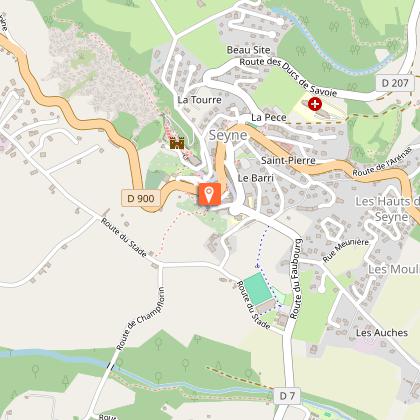The image size is (420, 420).
Task: Click the Saint-Pierre label
Action: click(x=288, y=160)
